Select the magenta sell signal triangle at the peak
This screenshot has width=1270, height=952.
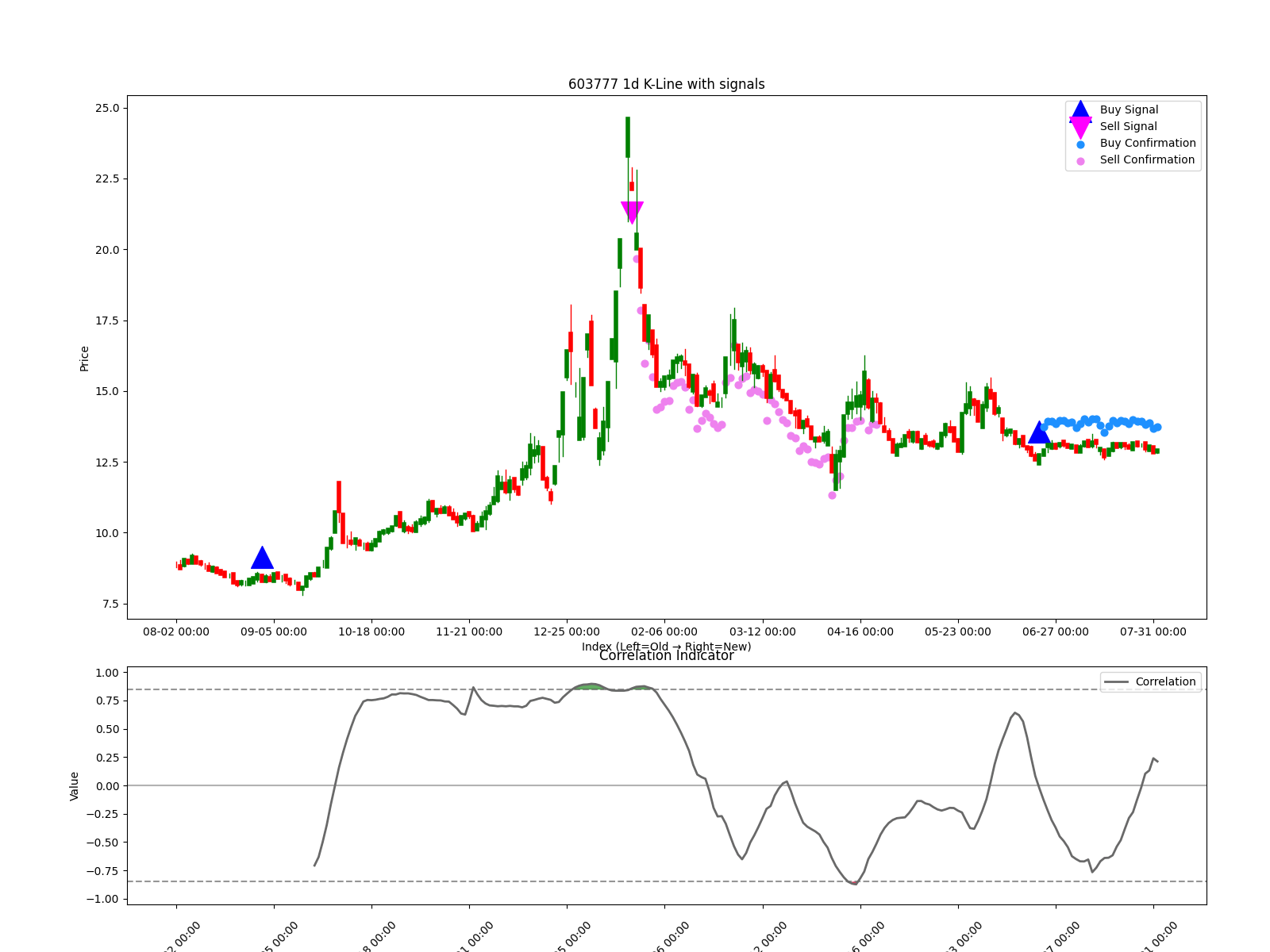[632, 212]
